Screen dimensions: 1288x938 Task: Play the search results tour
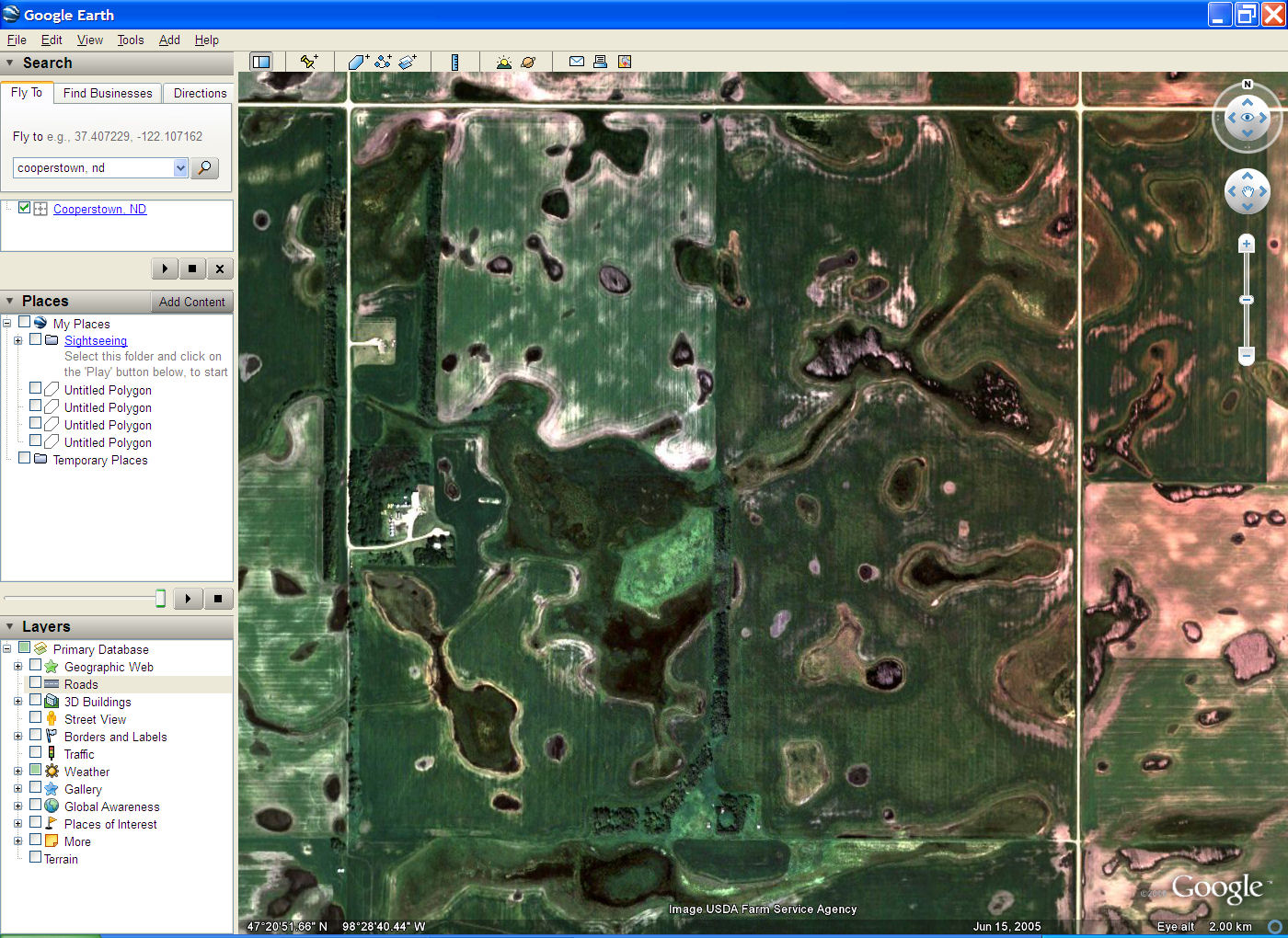point(165,269)
